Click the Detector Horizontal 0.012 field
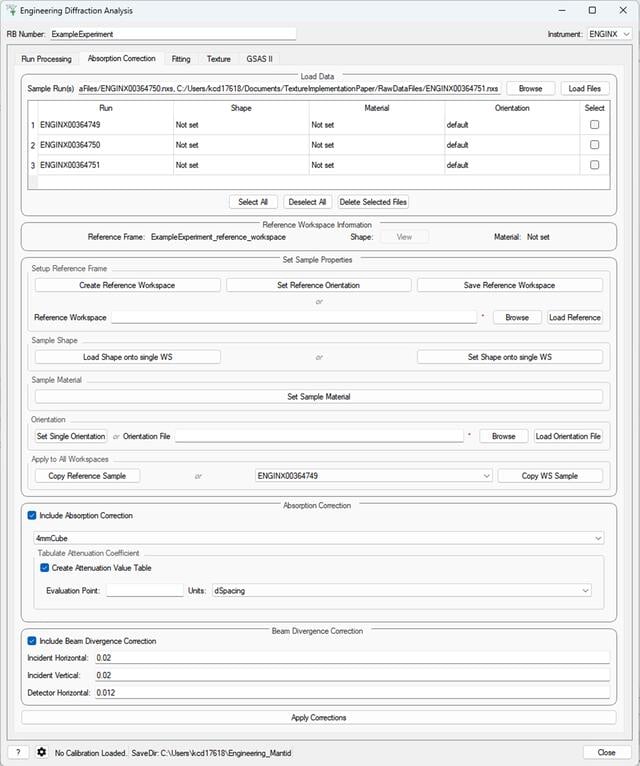The height and width of the screenshot is (766, 640). [x=352, y=693]
